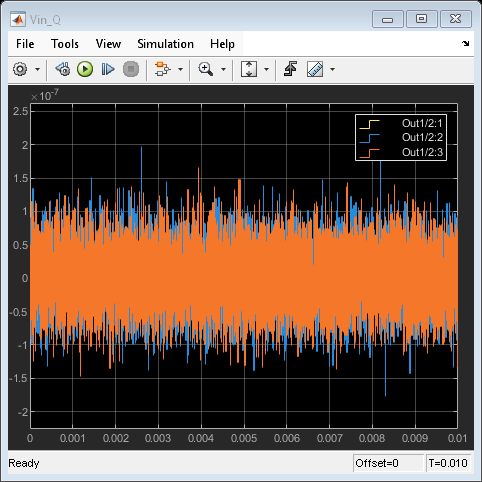Expand the axis scaling options arrow
The image size is (482, 482).
point(266,69)
